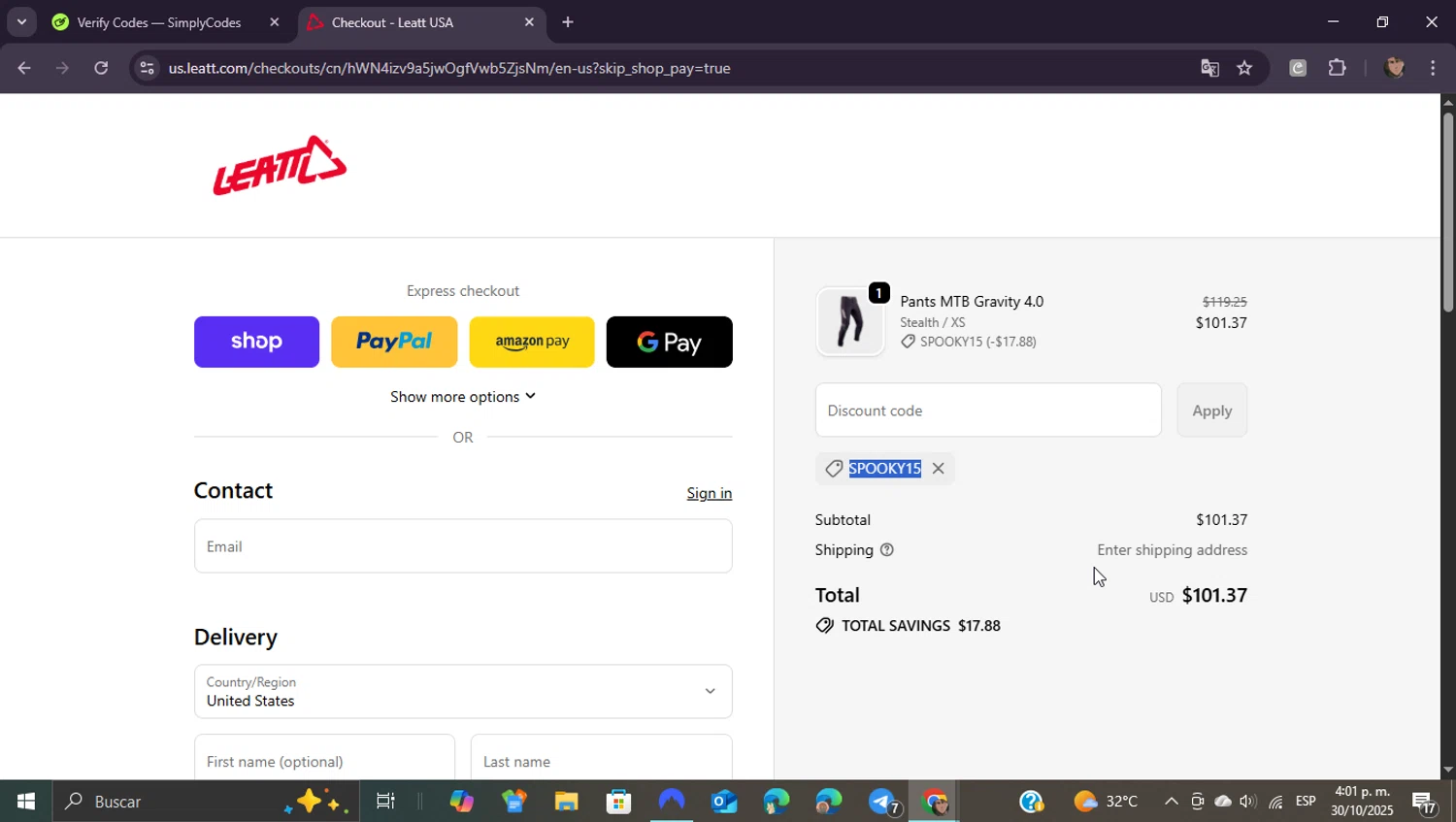Open the Get Help taskbar icon
The width and height of the screenshot is (1456, 822).
1031,802
